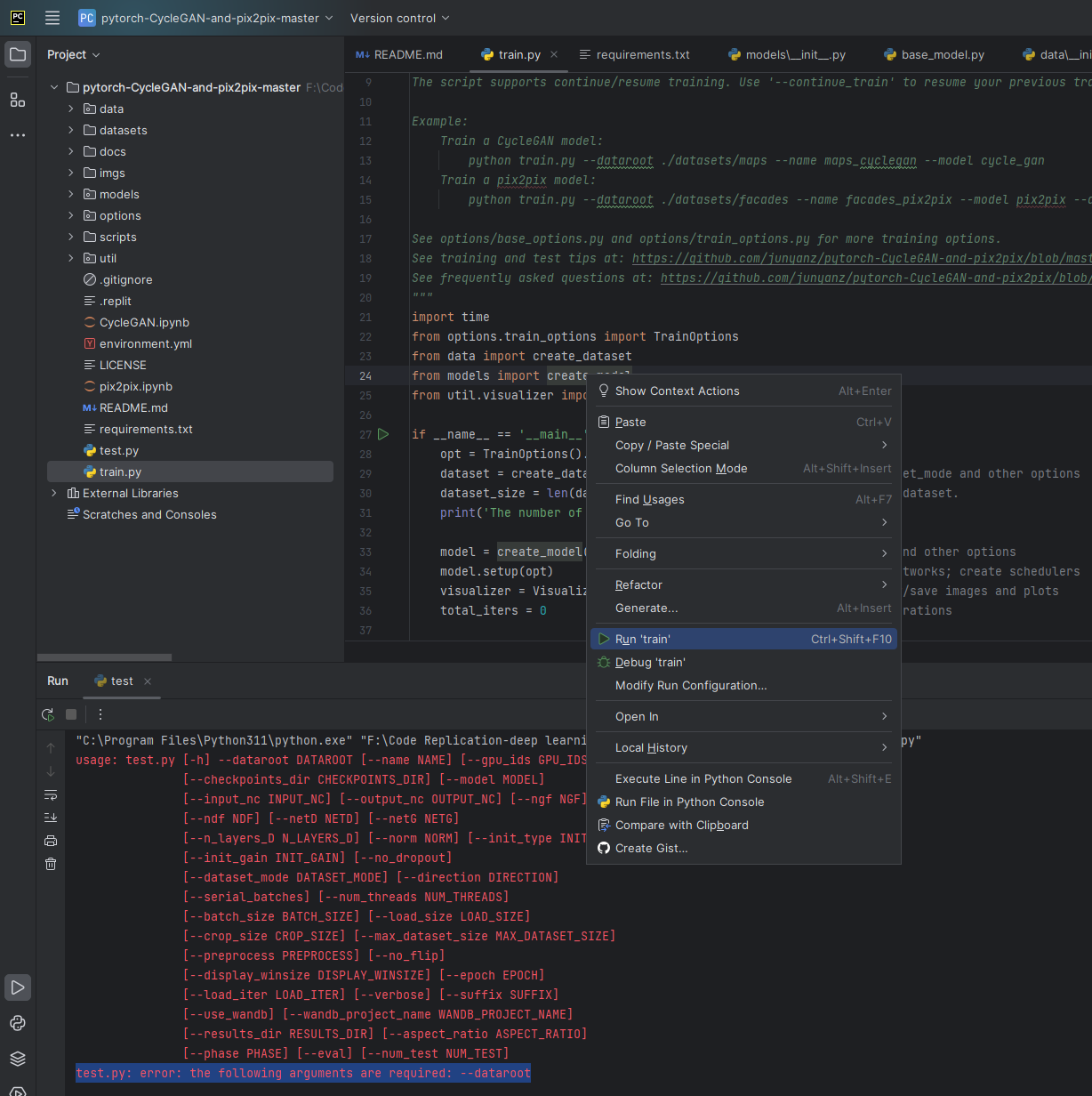This screenshot has width=1092, height=1096.
Task: Open Version control dropdown
Action: 399,18
